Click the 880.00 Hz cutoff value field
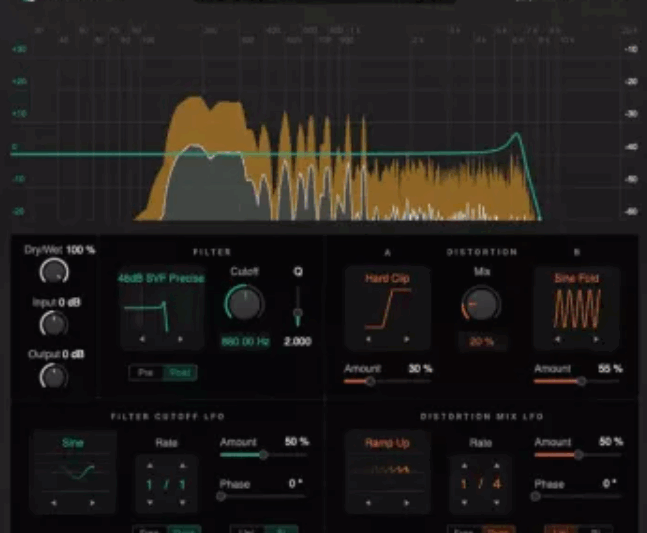Image resolution: width=647 pixels, height=533 pixels. [246, 342]
